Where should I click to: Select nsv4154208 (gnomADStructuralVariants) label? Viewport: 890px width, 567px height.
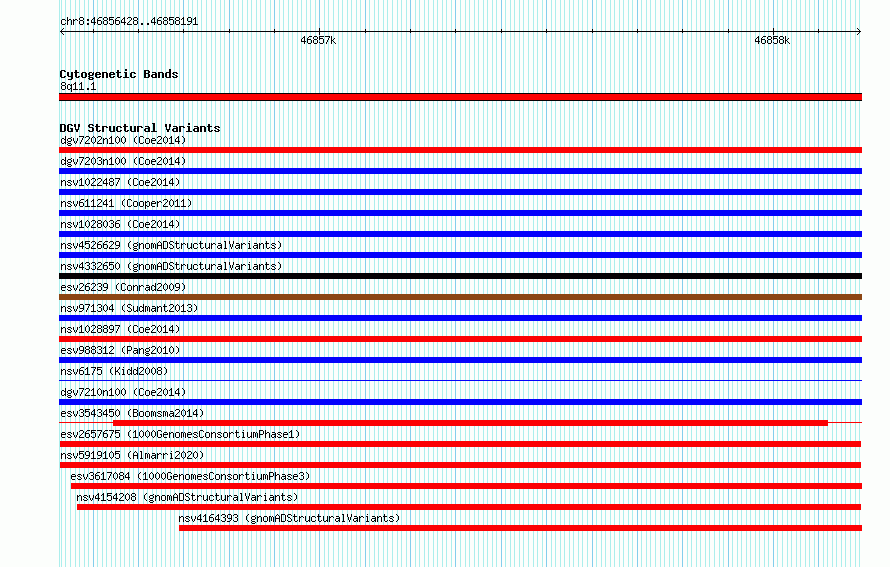point(187,497)
